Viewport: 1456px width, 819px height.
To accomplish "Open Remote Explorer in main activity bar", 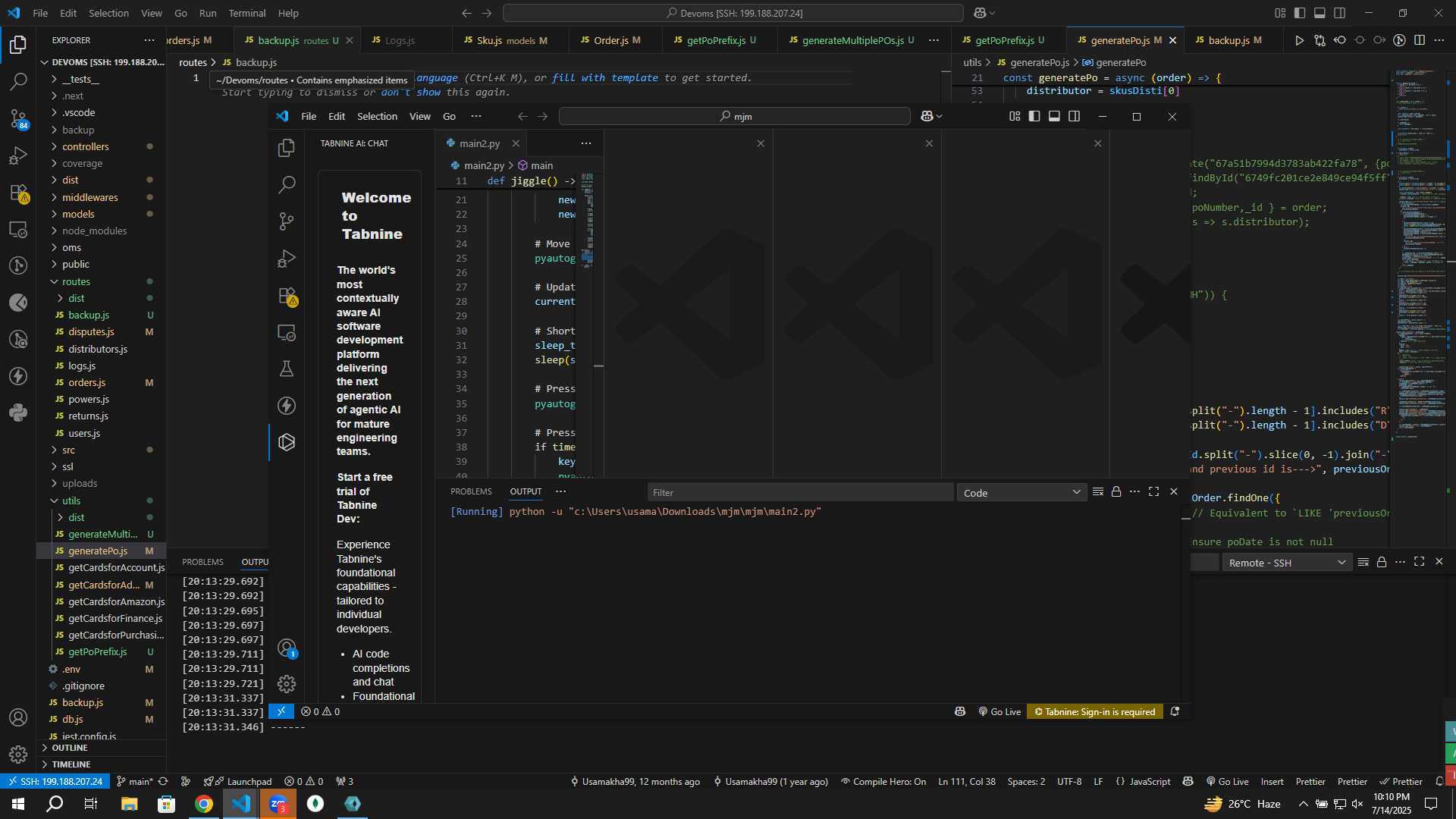I will 18,229.
